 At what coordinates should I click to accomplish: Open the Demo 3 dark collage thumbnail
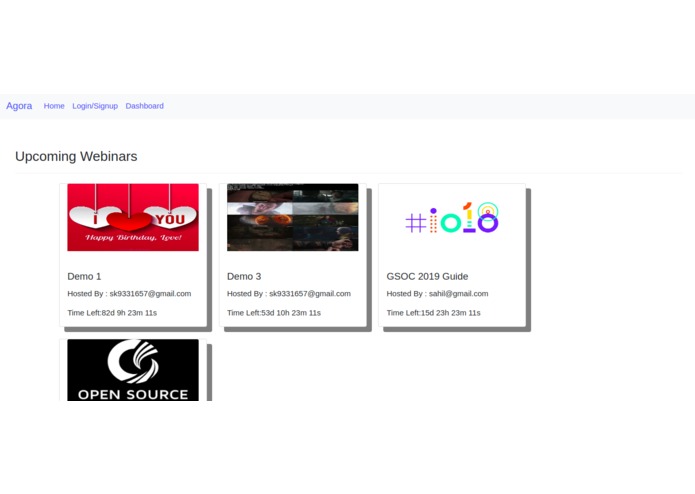coord(293,217)
